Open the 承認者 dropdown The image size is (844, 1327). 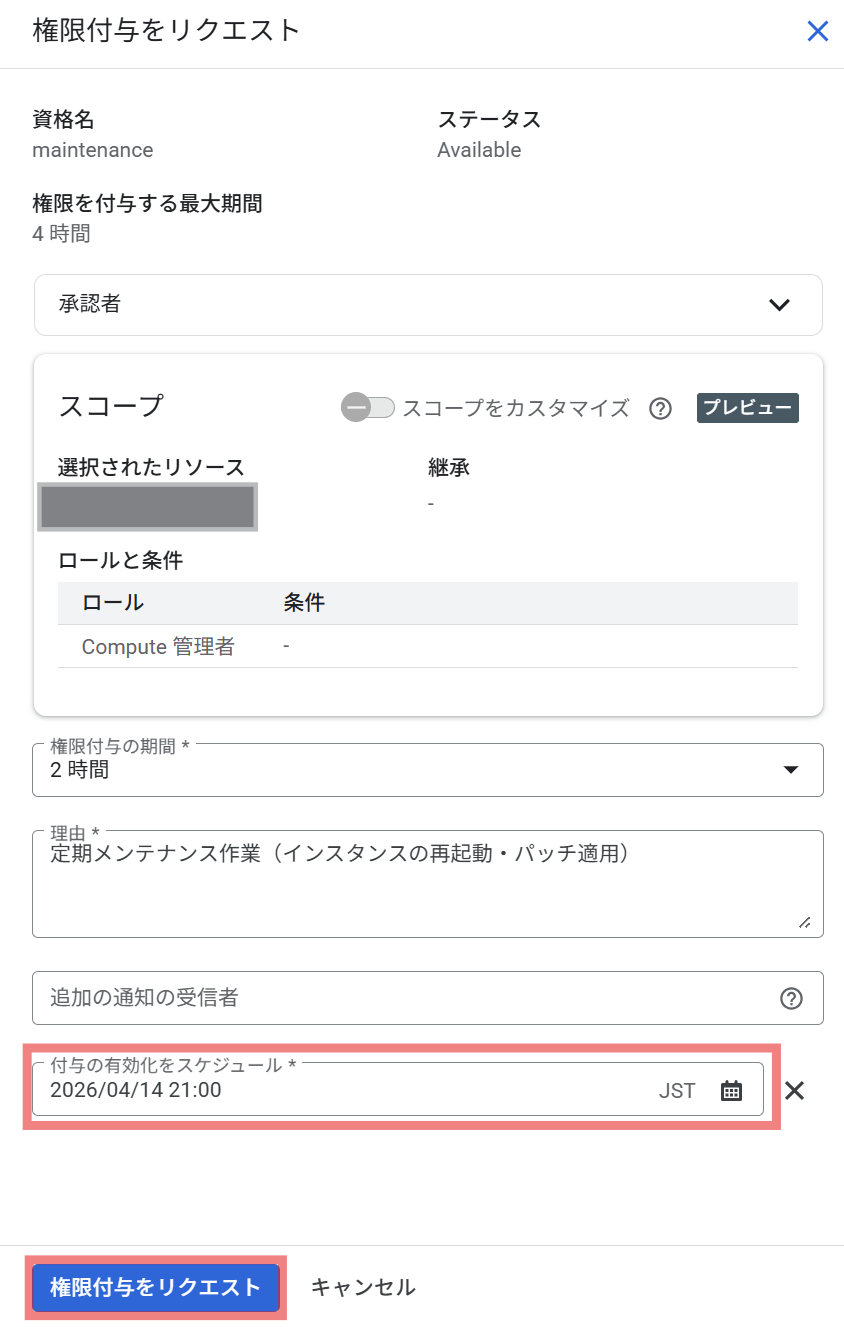(x=427, y=305)
